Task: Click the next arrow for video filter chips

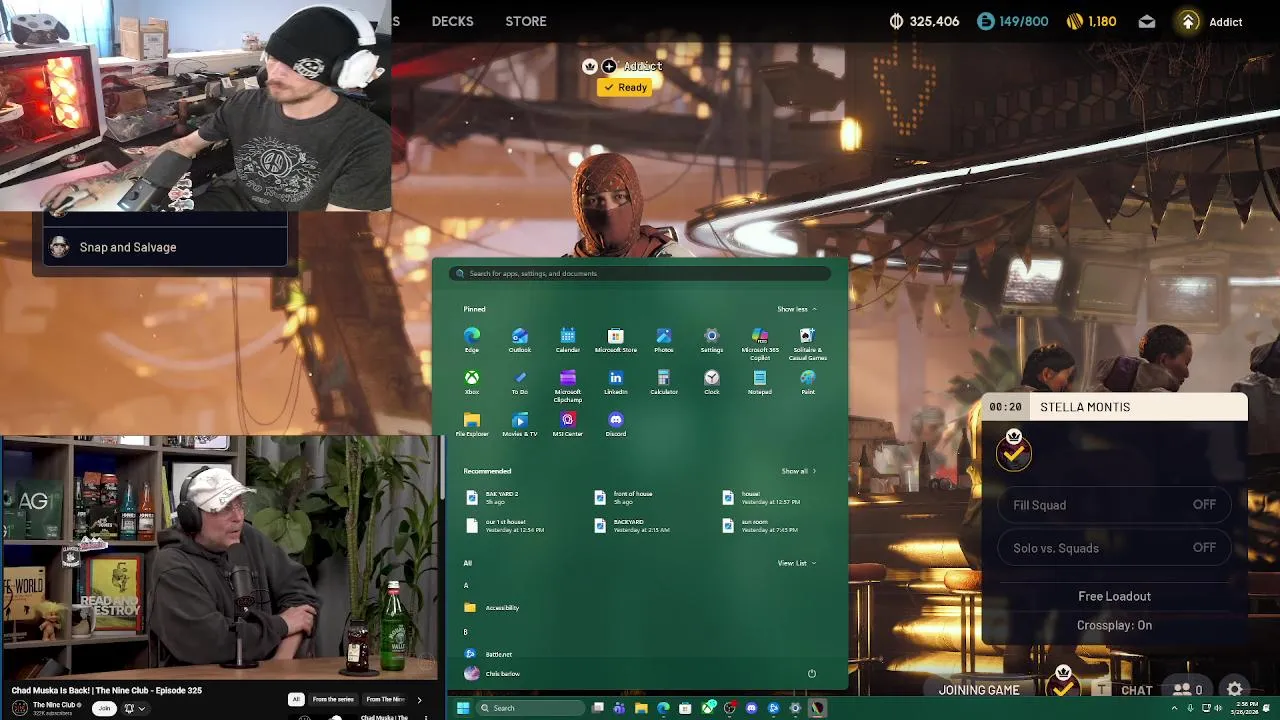Action: pos(419,700)
